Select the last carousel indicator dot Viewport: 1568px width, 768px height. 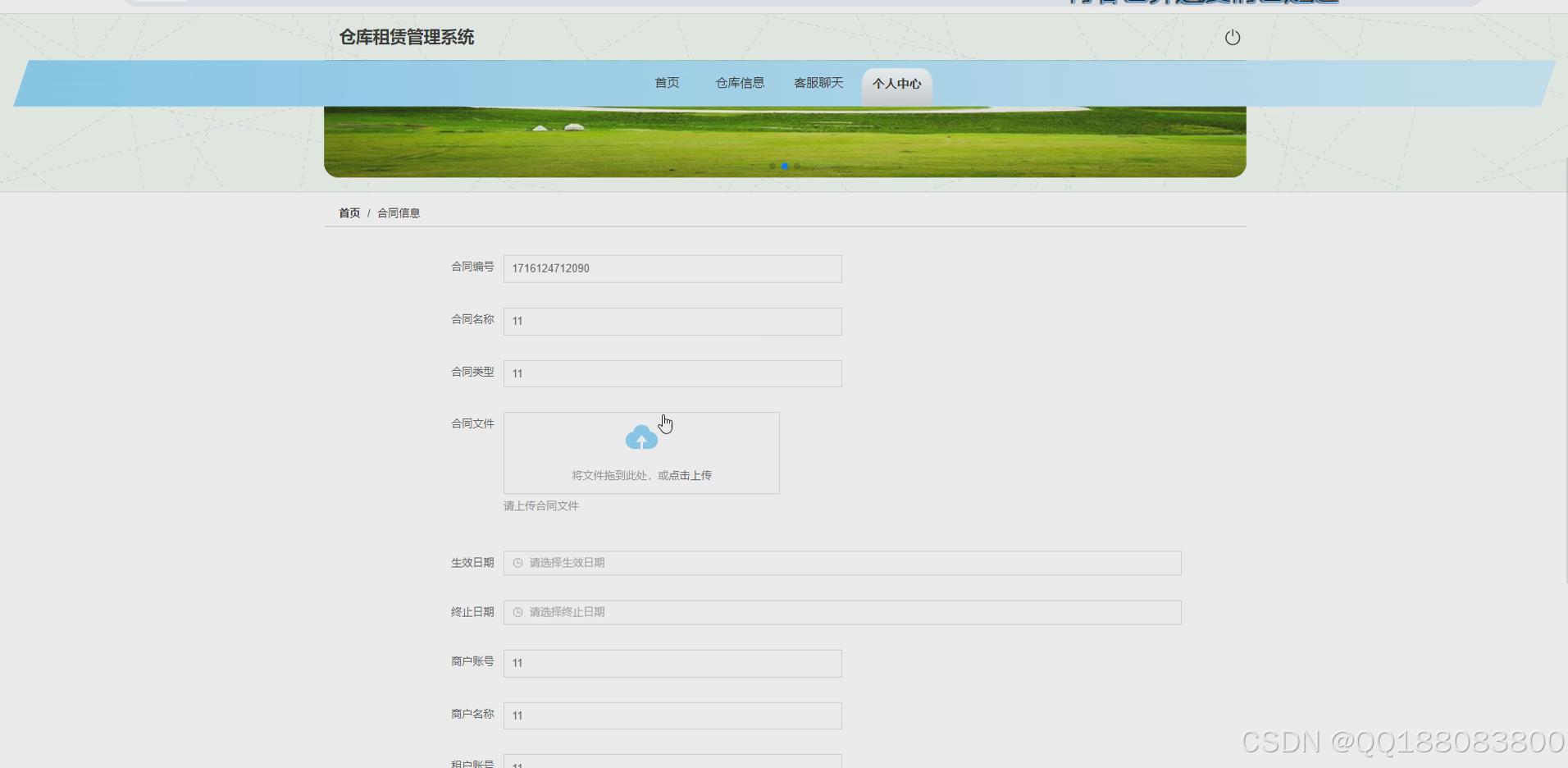pyautogui.click(x=797, y=166)
